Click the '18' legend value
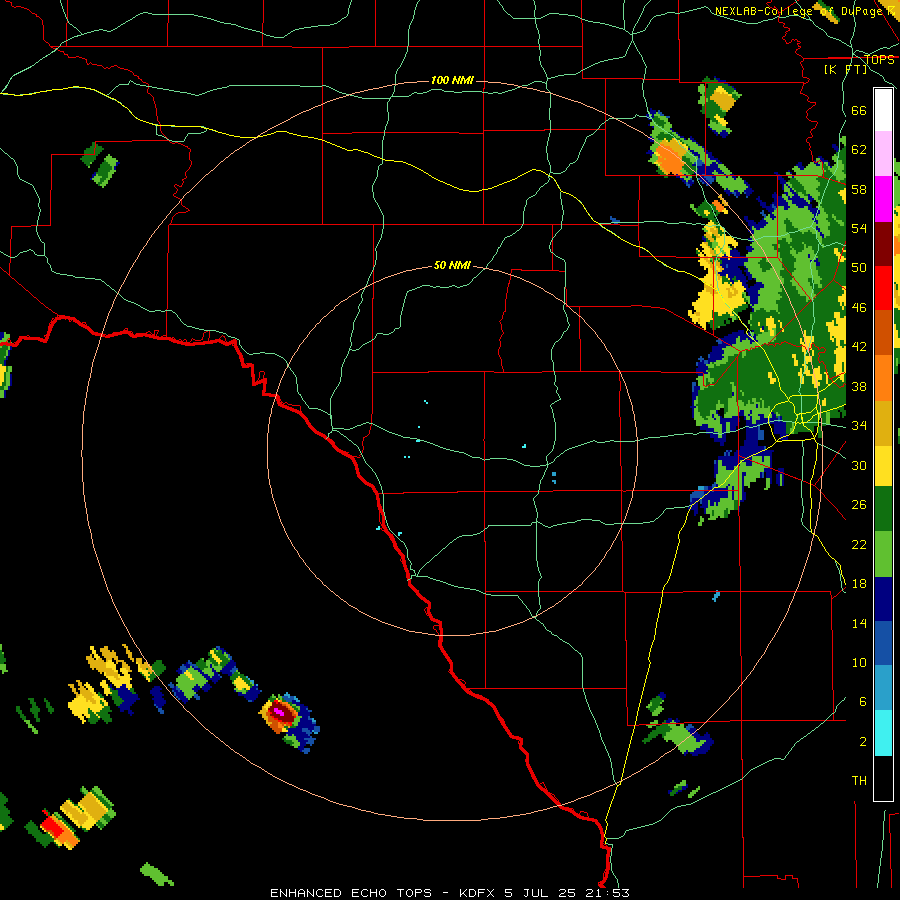900x900 pixels. pos(859,584)
